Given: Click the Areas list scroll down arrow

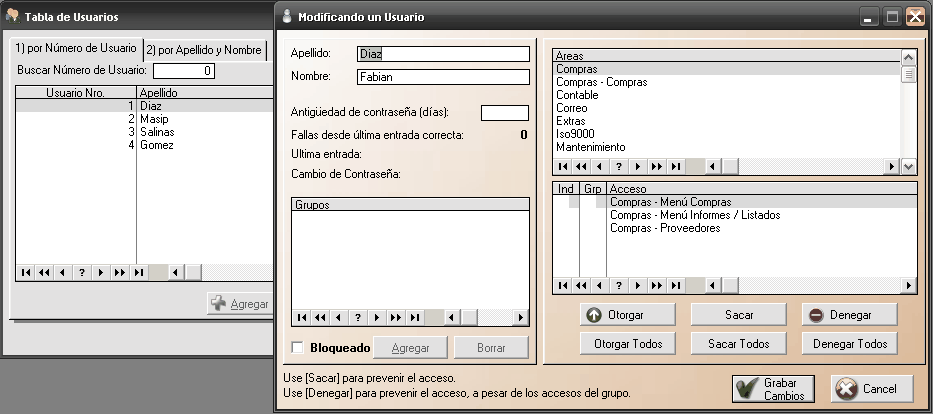Looking at the screenshot, I should (908, 166).
